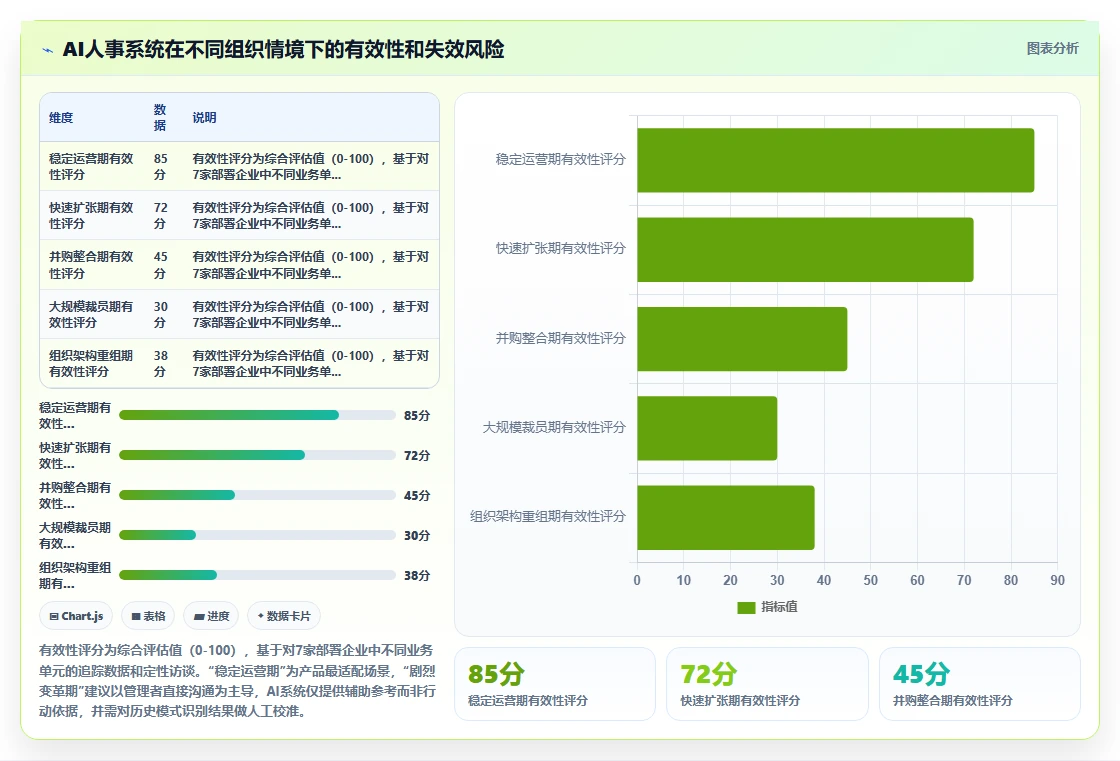Click the 图表分析 label in header
This screenshot has height=761, width=1120.
click(x=1052, y=49)
